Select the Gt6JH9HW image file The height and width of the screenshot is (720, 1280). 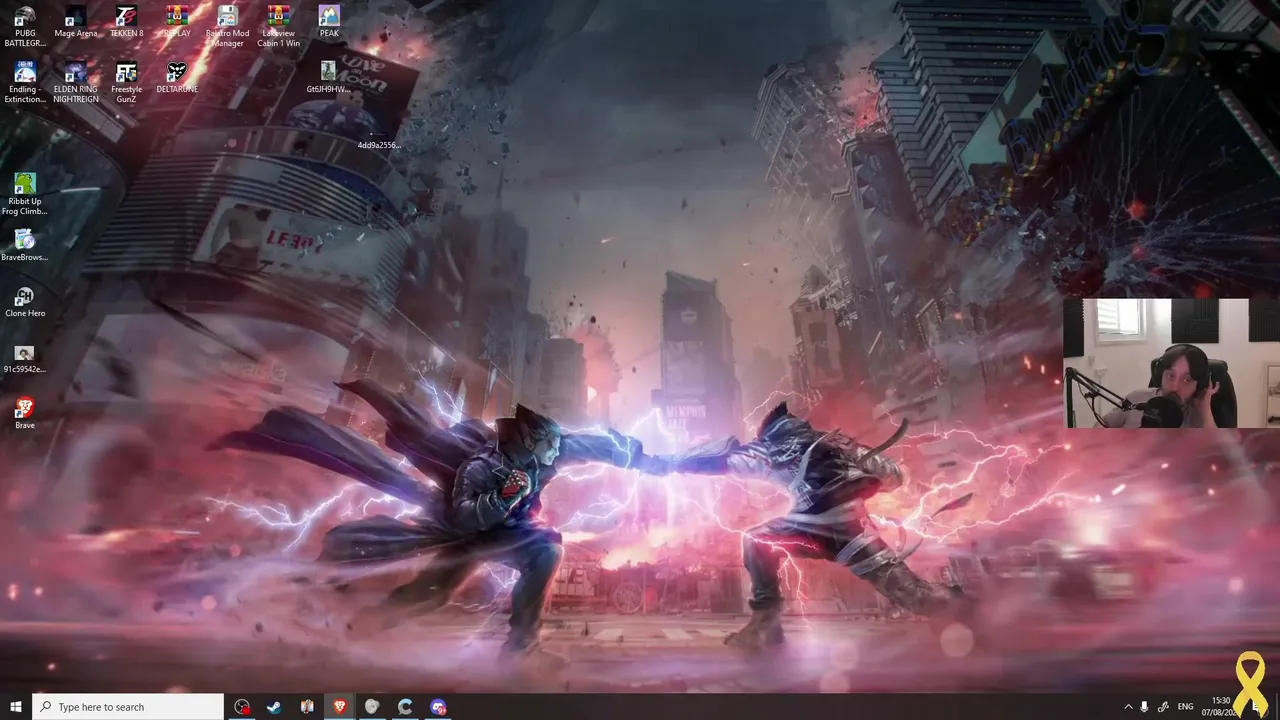coord(328,79)
